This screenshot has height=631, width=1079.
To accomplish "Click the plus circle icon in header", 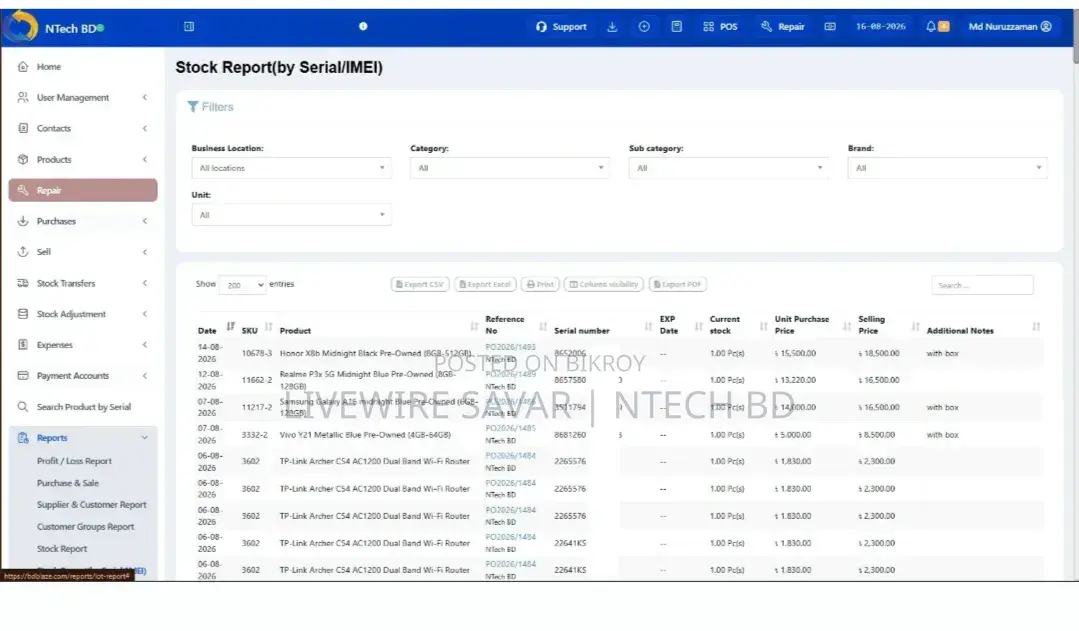I will point(644,27).
